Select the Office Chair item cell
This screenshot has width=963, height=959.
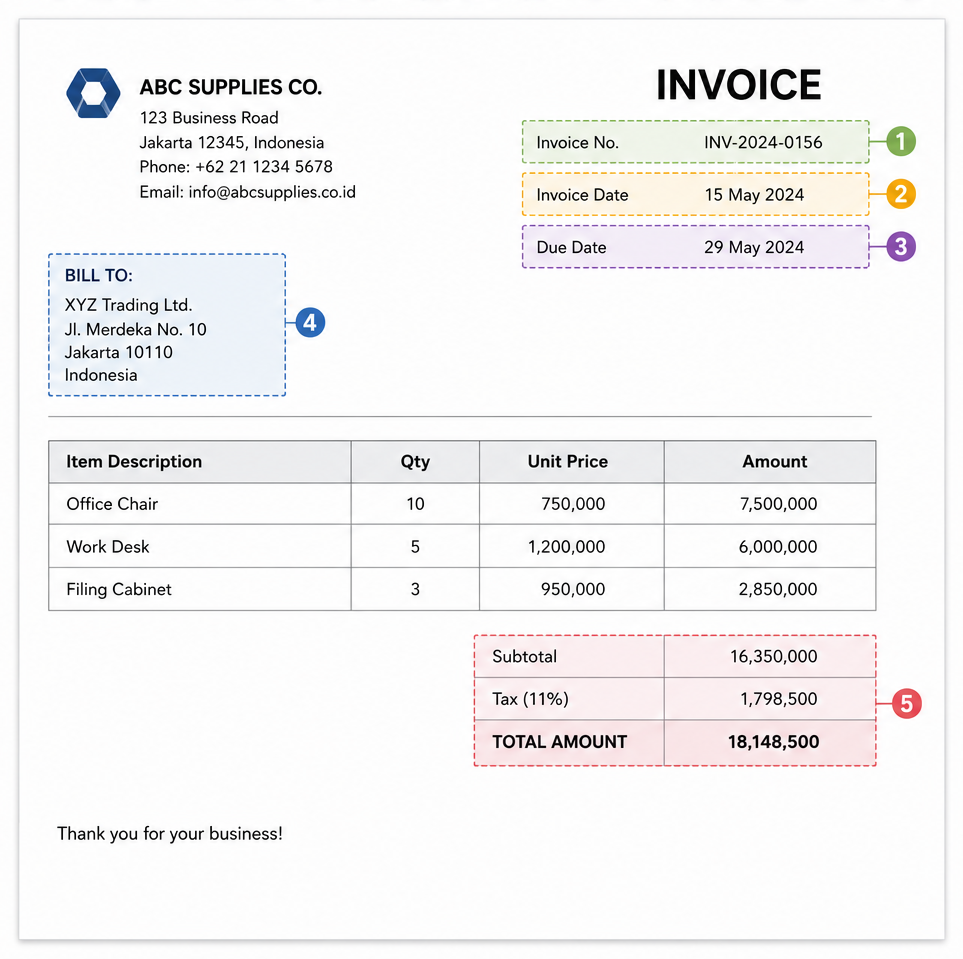(200, 504)
